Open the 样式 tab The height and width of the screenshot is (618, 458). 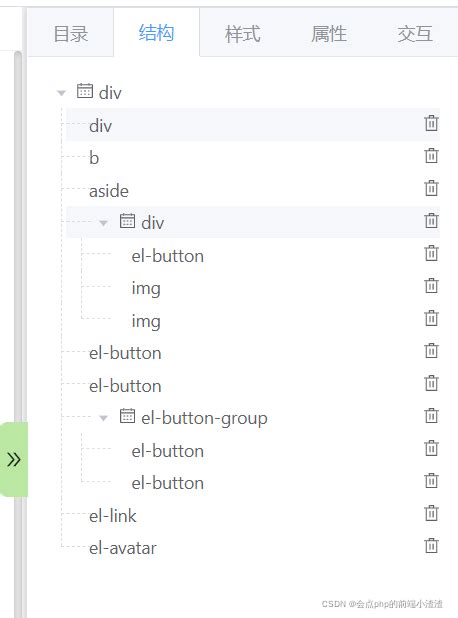(242, 33)
